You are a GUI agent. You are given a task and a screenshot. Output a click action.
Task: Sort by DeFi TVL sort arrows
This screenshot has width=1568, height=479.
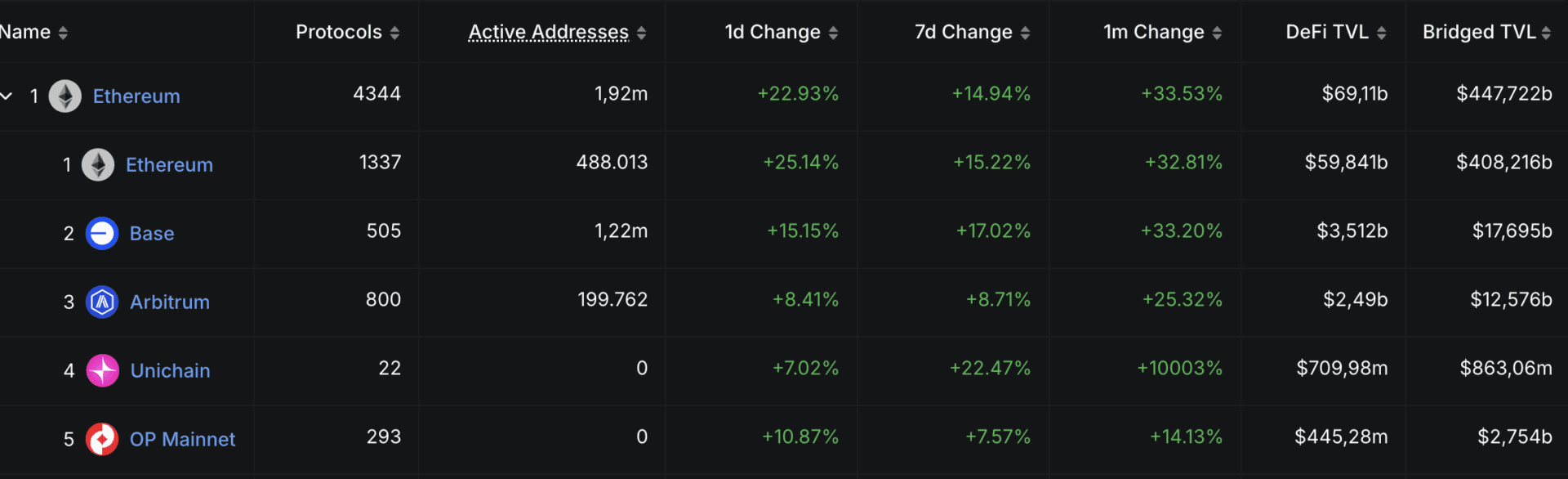pos(1381,33)
